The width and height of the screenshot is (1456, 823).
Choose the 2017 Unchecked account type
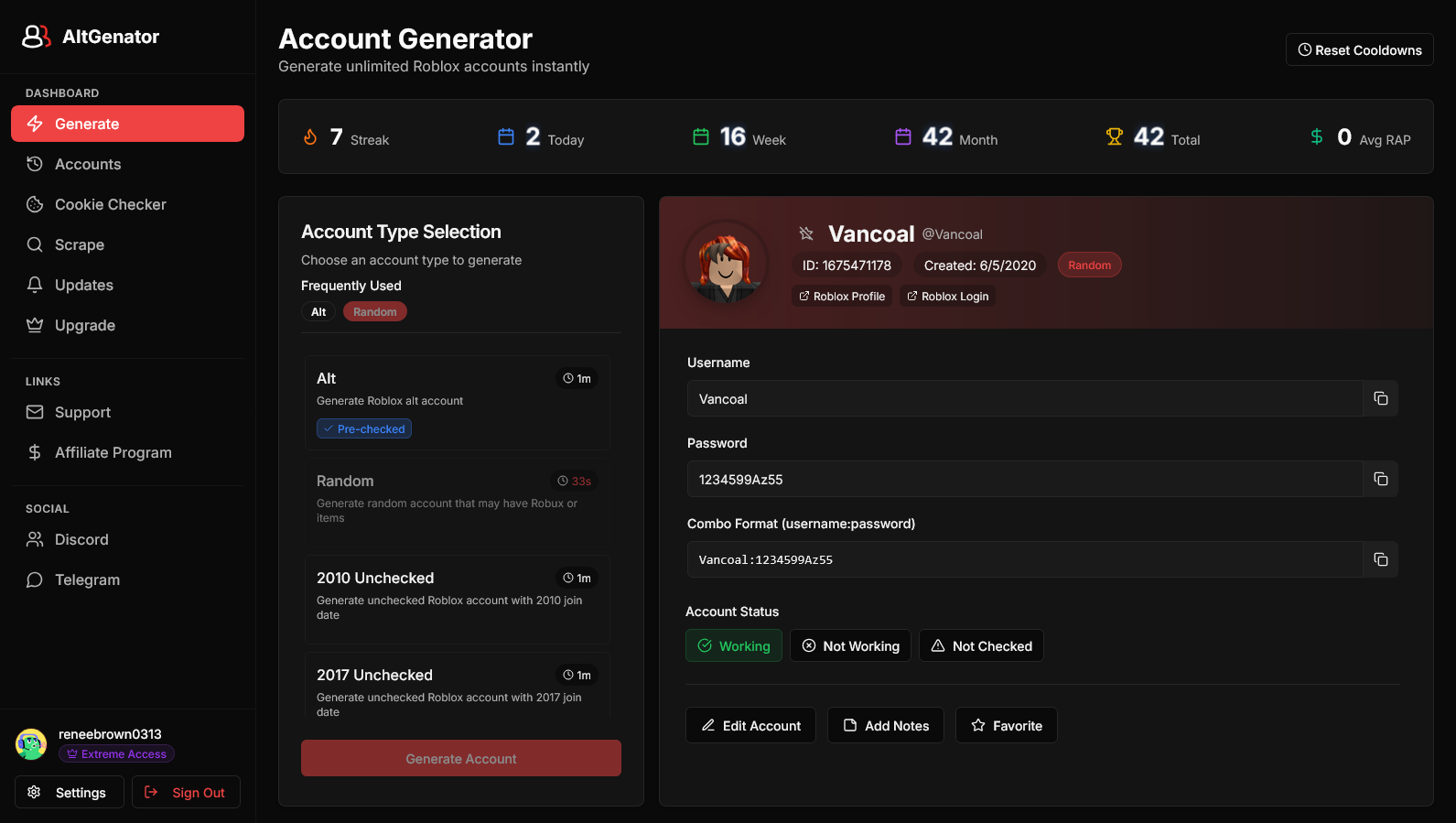(458, 687)
